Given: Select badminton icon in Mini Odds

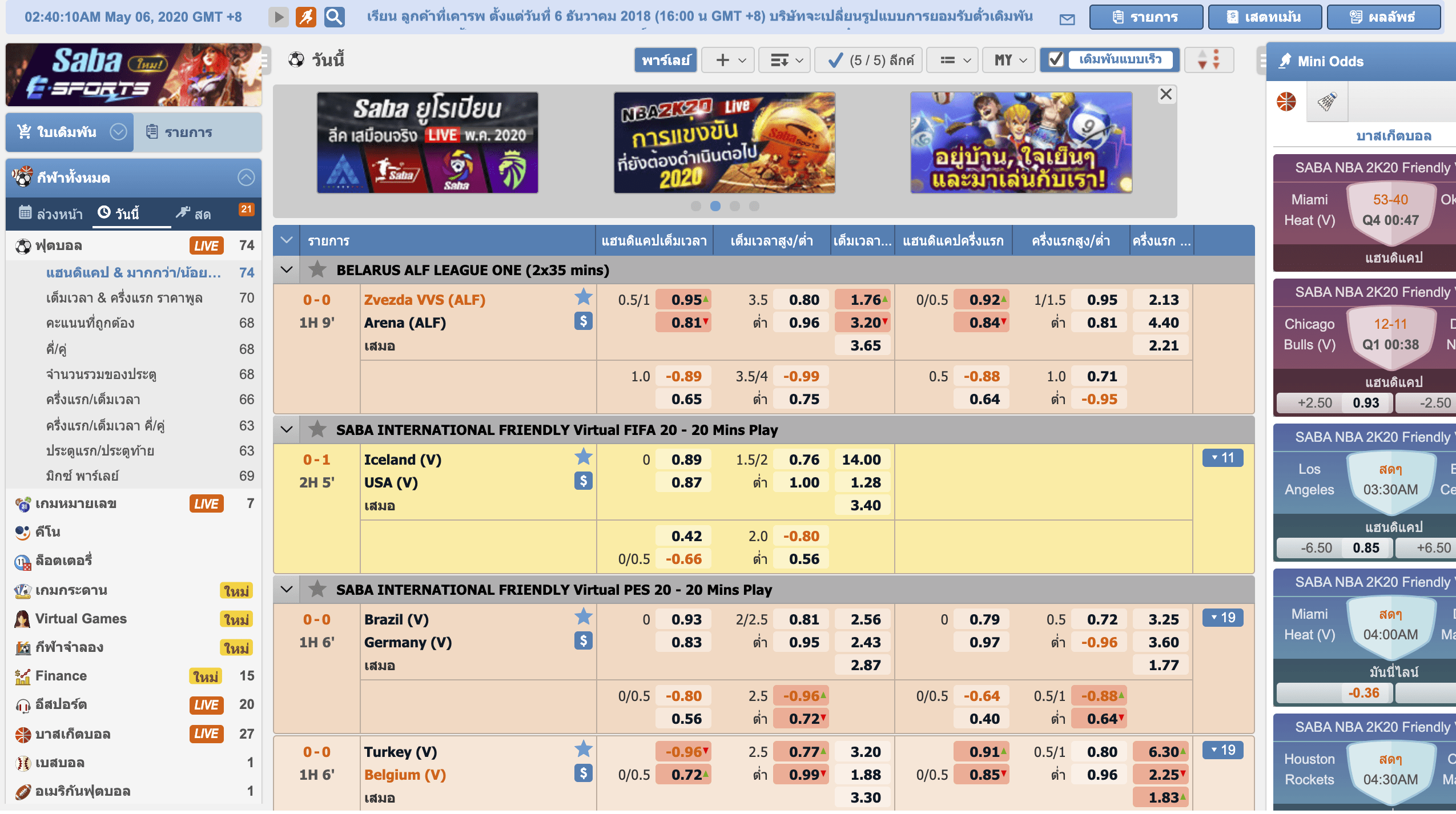Looking at the screenshot, I should (x=1327, y=102).
